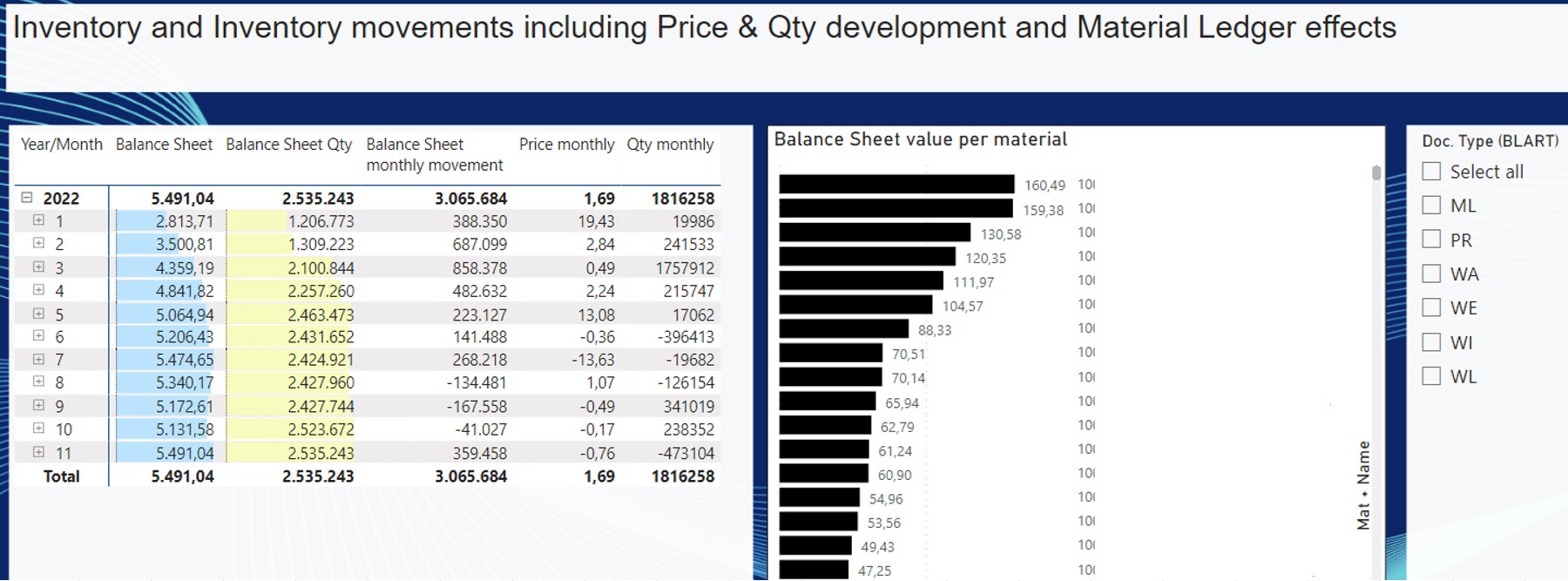Viewport: 1568px width, 581px height.
Task: Tick the Select all checkbox
Action: pyautogui.click(x=1431, y=172)
